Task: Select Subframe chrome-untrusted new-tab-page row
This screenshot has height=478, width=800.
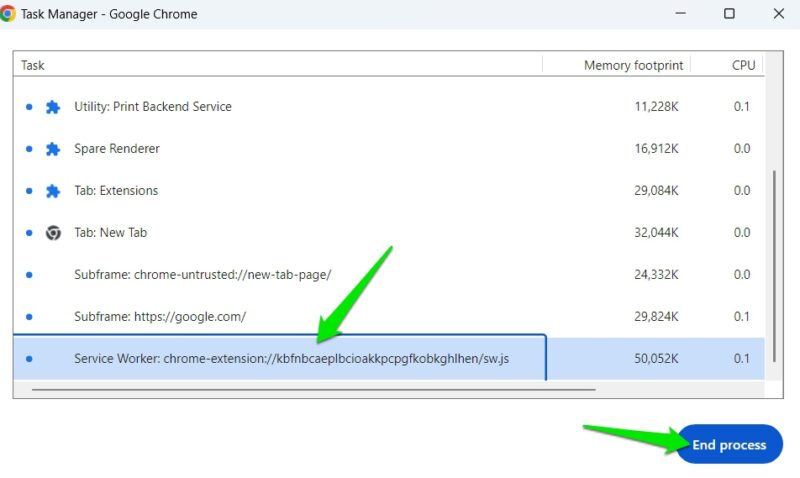Action: pyautogui.click(x=389, y=274)
